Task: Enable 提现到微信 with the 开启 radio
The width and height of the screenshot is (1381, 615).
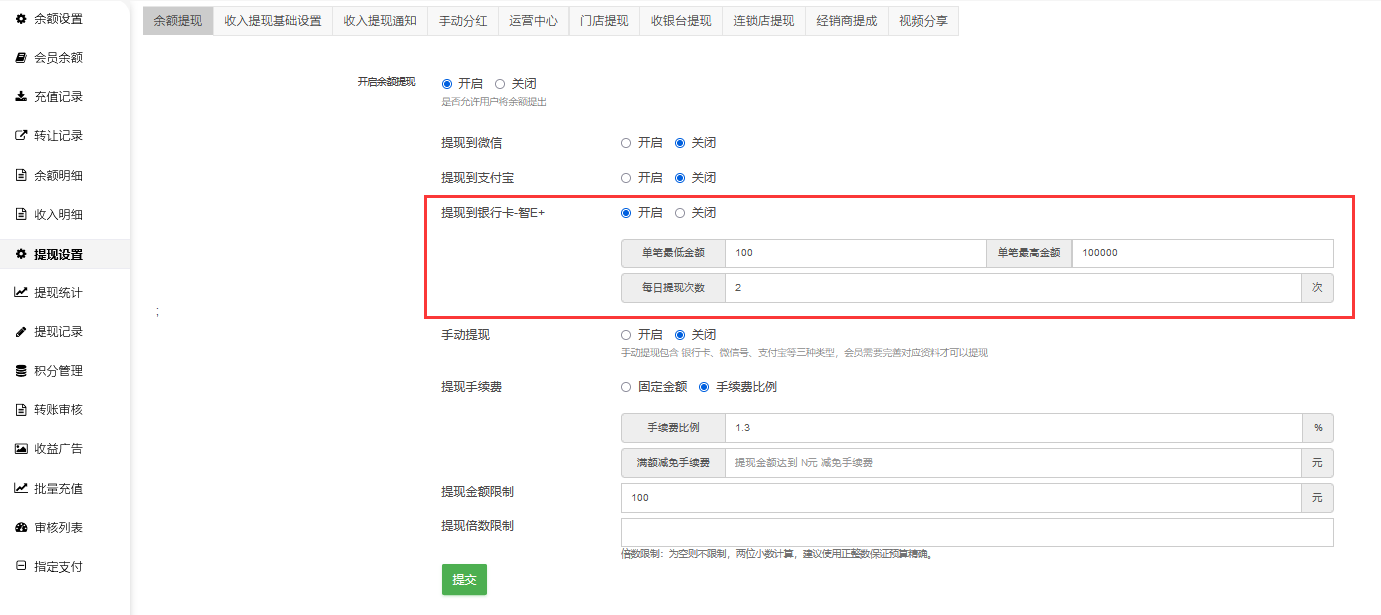Action: 626,143
